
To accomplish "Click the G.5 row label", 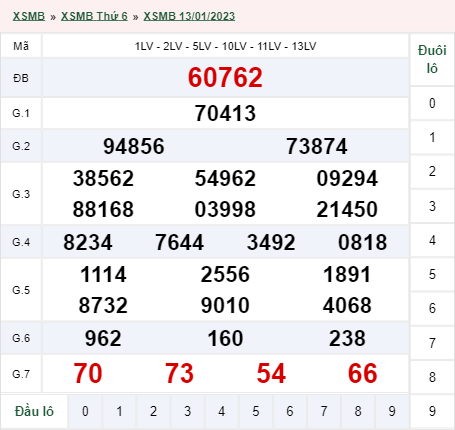I will click(x=21, y=290).
